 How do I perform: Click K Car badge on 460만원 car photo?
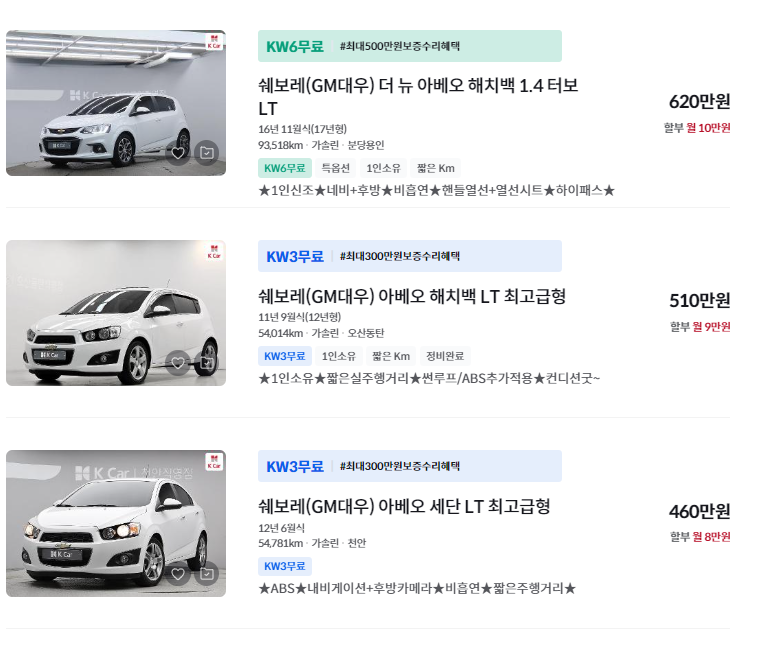(214, 462)
